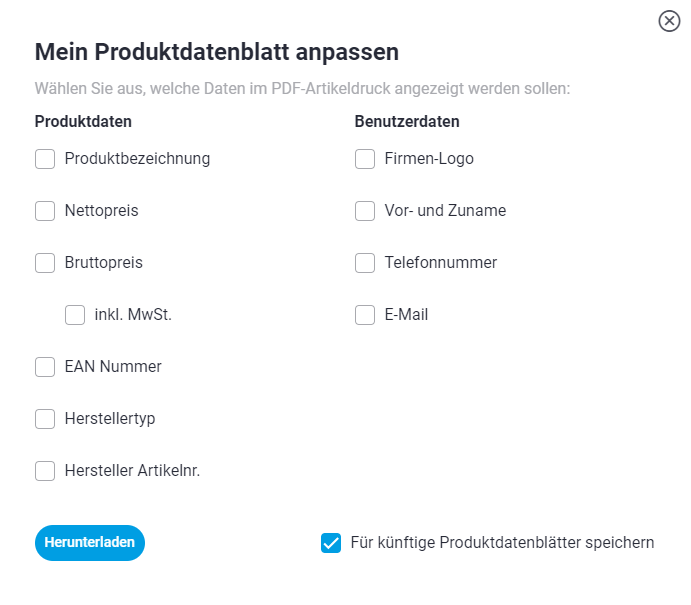This screenshot has height=605, width=691.
Task: Select the E-Mail checkbox
Action: 365,315
